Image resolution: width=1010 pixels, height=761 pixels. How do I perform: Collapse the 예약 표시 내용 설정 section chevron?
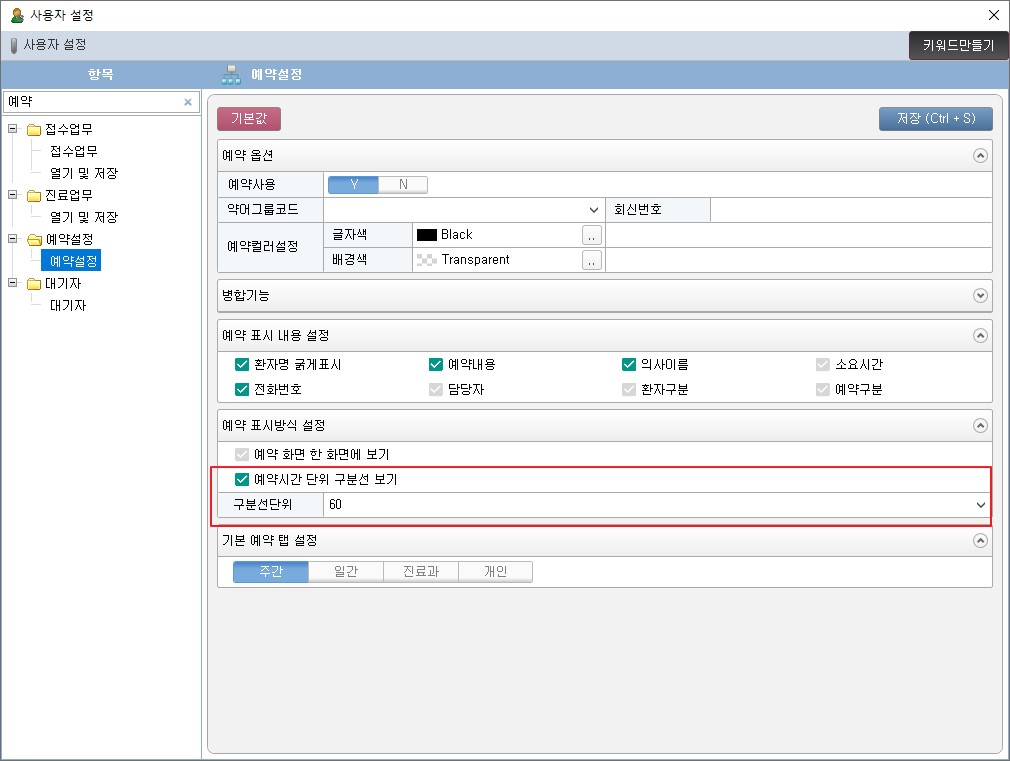(x=980, y=336)
